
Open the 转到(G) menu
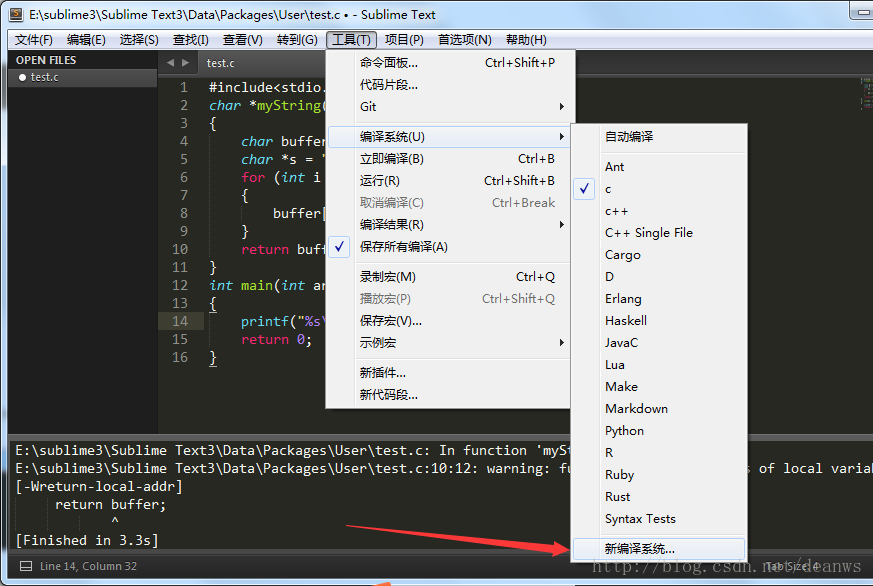coord(297,40)
